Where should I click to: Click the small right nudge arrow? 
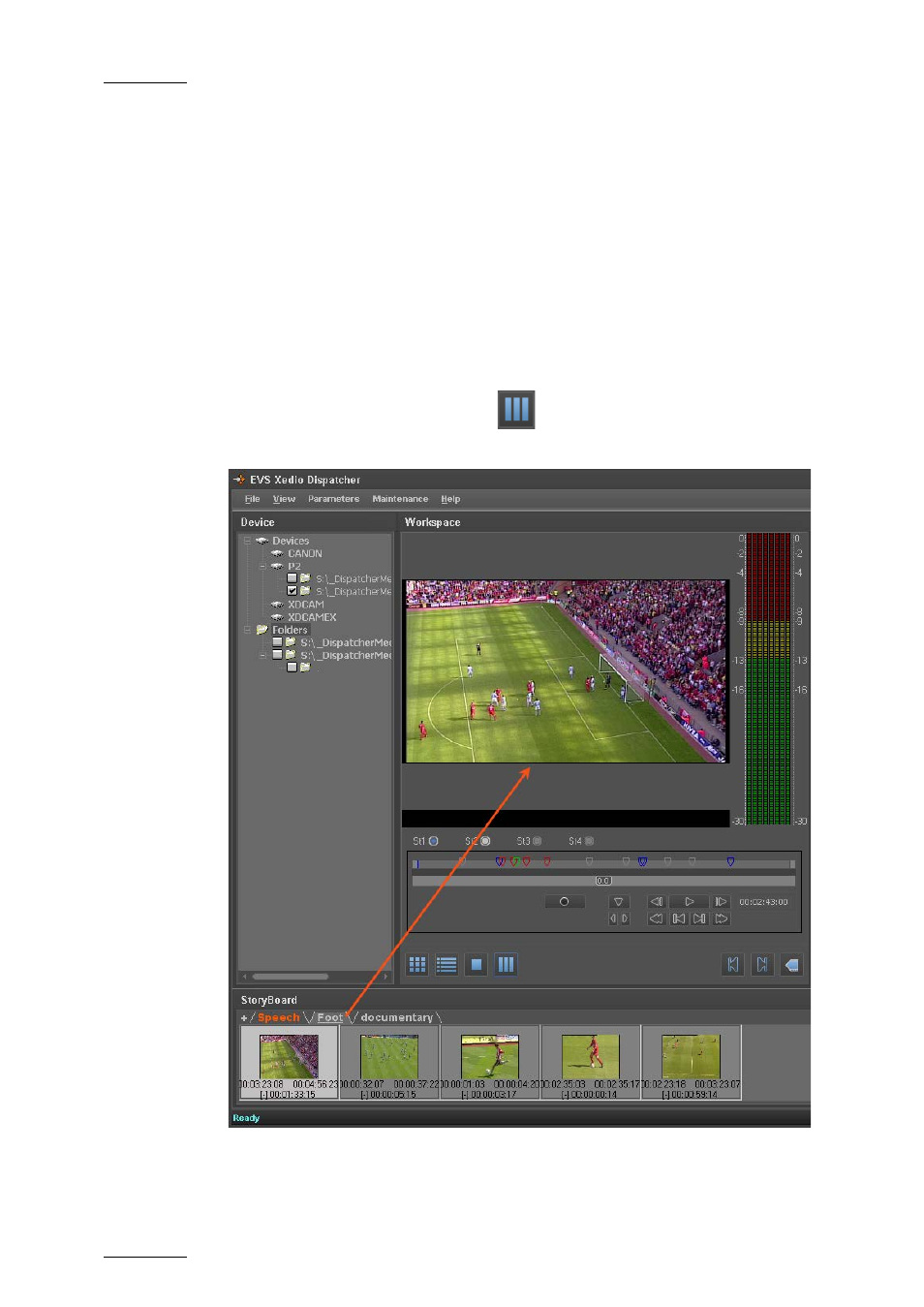coord(625,918)
